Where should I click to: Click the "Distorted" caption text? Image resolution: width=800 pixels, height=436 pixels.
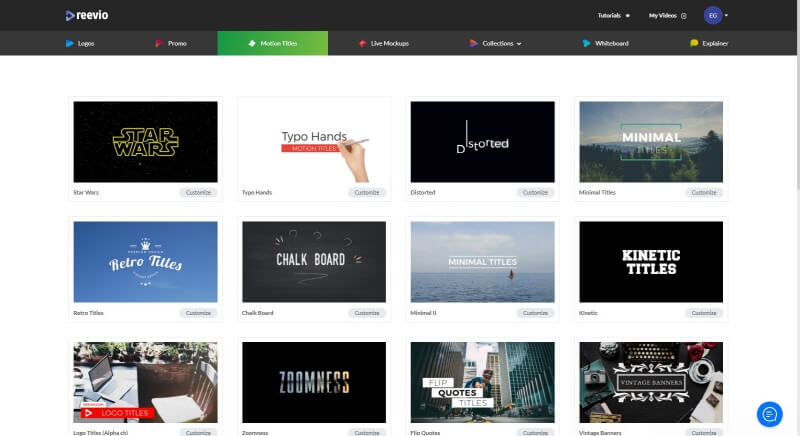coord(423,192)
